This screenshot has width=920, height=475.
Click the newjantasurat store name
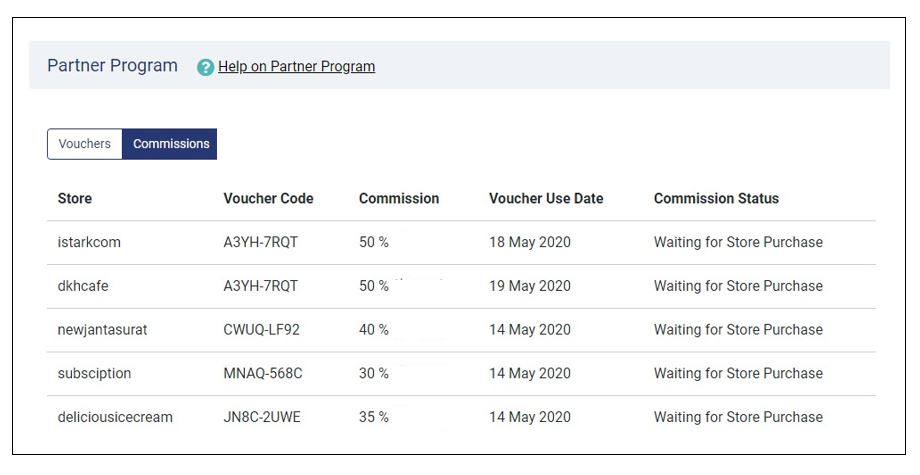(x=102, y=330)
